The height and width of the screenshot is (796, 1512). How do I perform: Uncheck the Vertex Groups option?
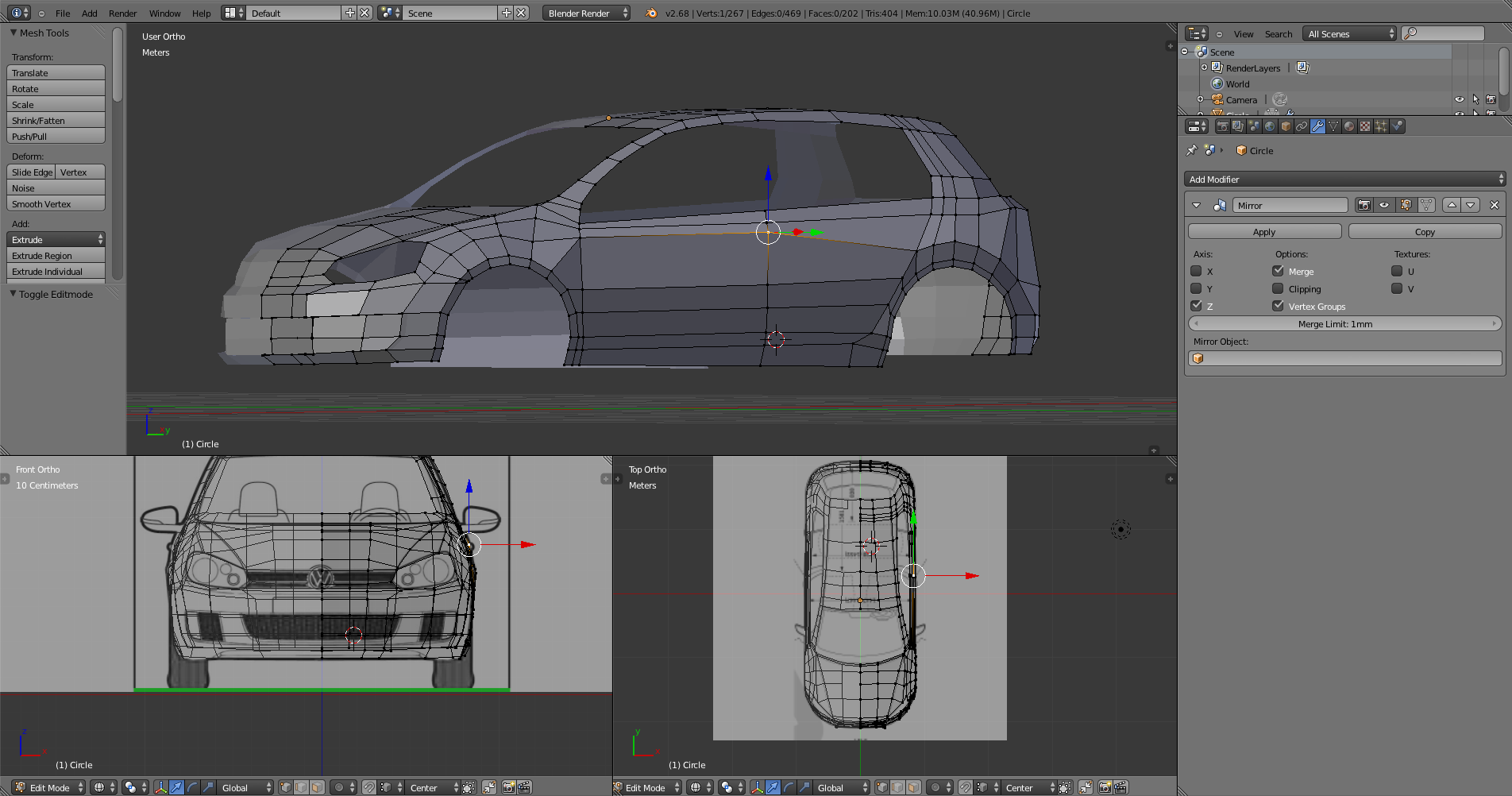tap(1278, 306)
